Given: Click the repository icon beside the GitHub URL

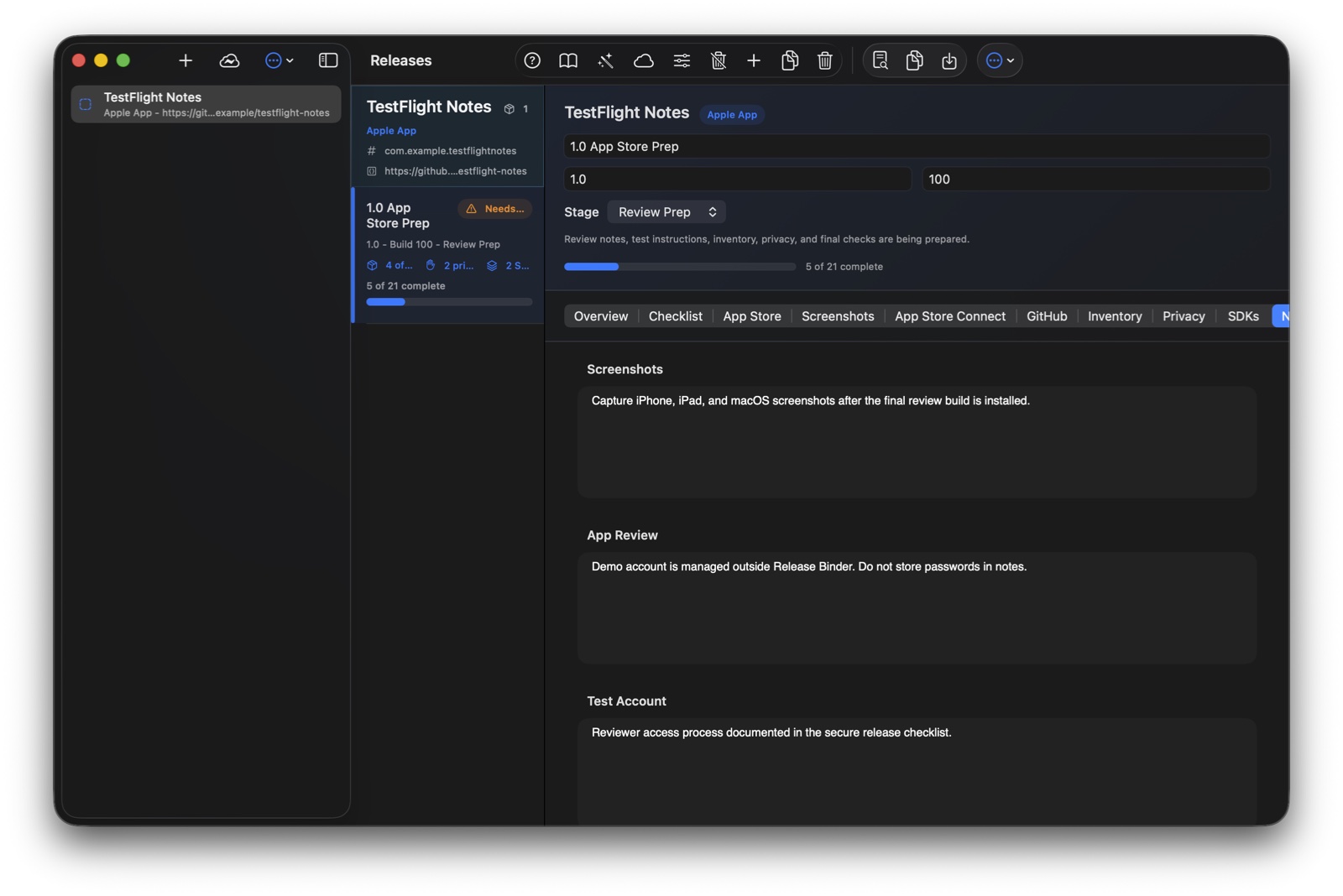Looking at the screenshot, I should pos(372,171).
